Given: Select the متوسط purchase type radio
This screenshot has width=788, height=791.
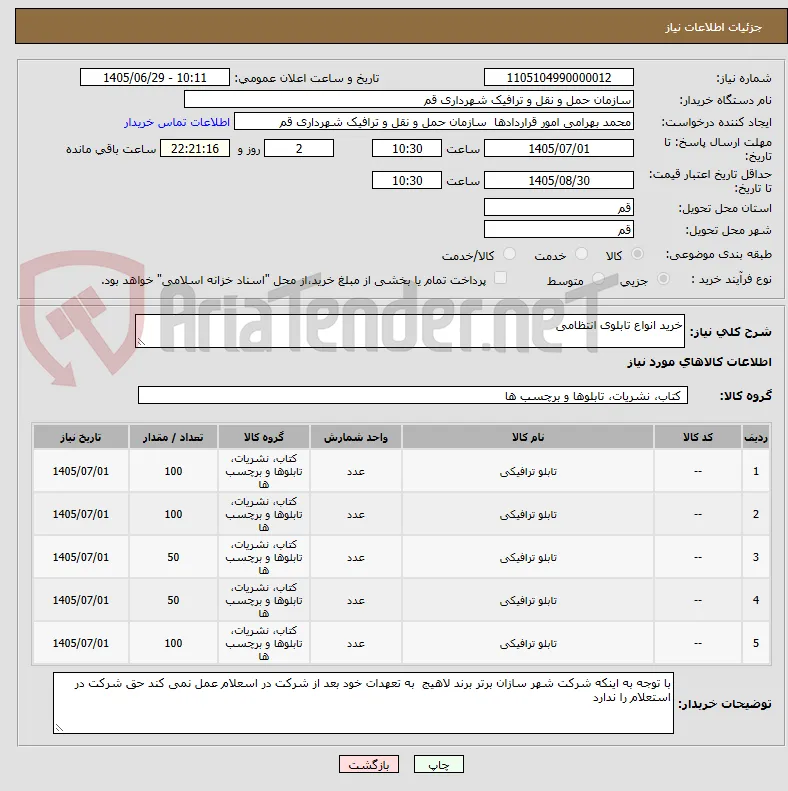Looking at the screenshot, I should 598,278.
